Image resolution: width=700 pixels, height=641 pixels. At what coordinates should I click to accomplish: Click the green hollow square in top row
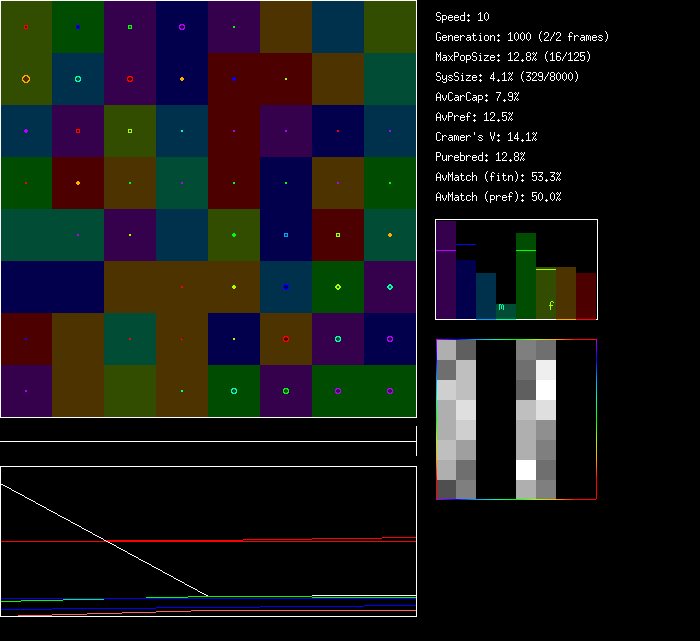click(x=130, y=27)
